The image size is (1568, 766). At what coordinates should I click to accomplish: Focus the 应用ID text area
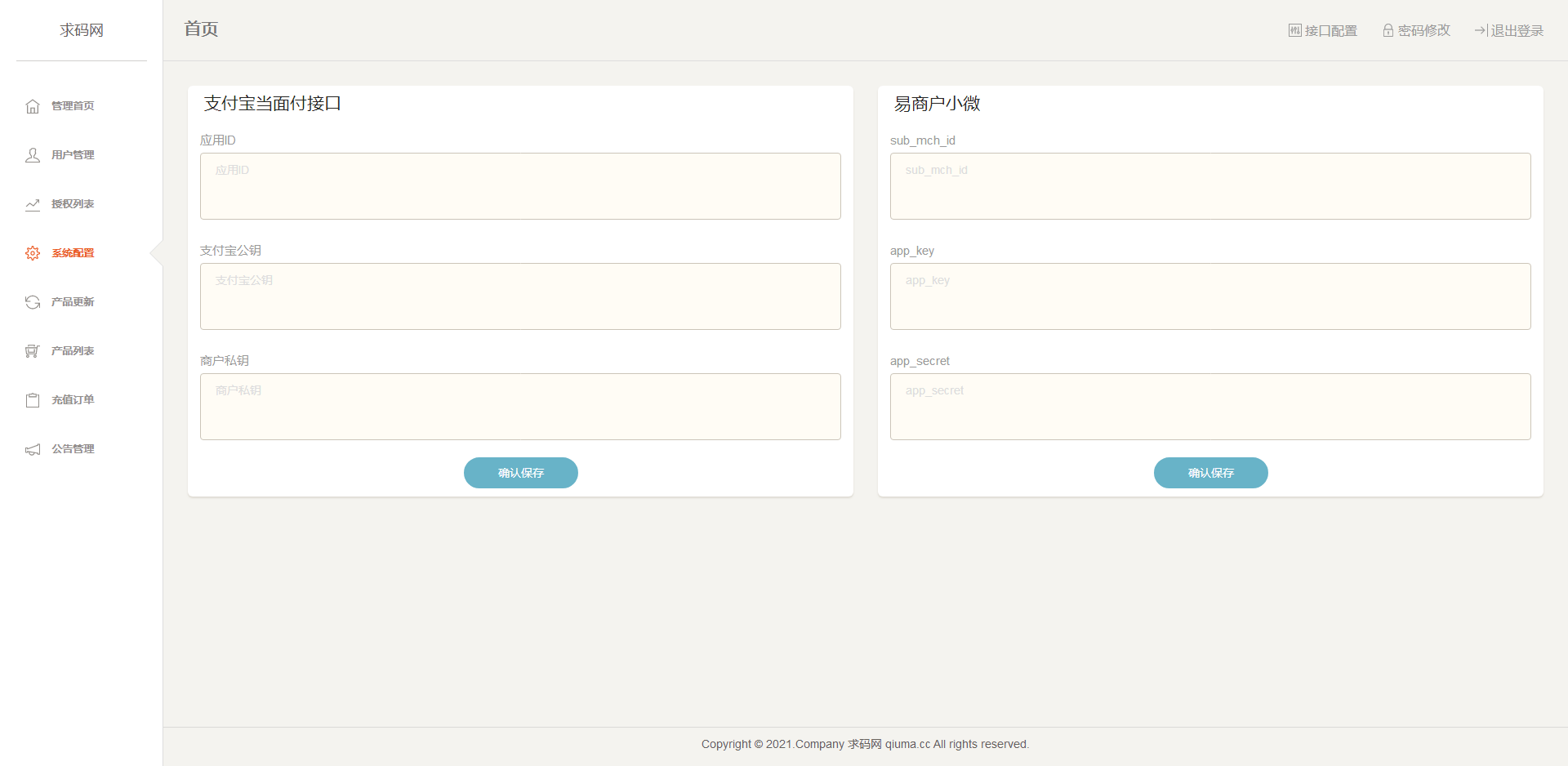[520, 186]
